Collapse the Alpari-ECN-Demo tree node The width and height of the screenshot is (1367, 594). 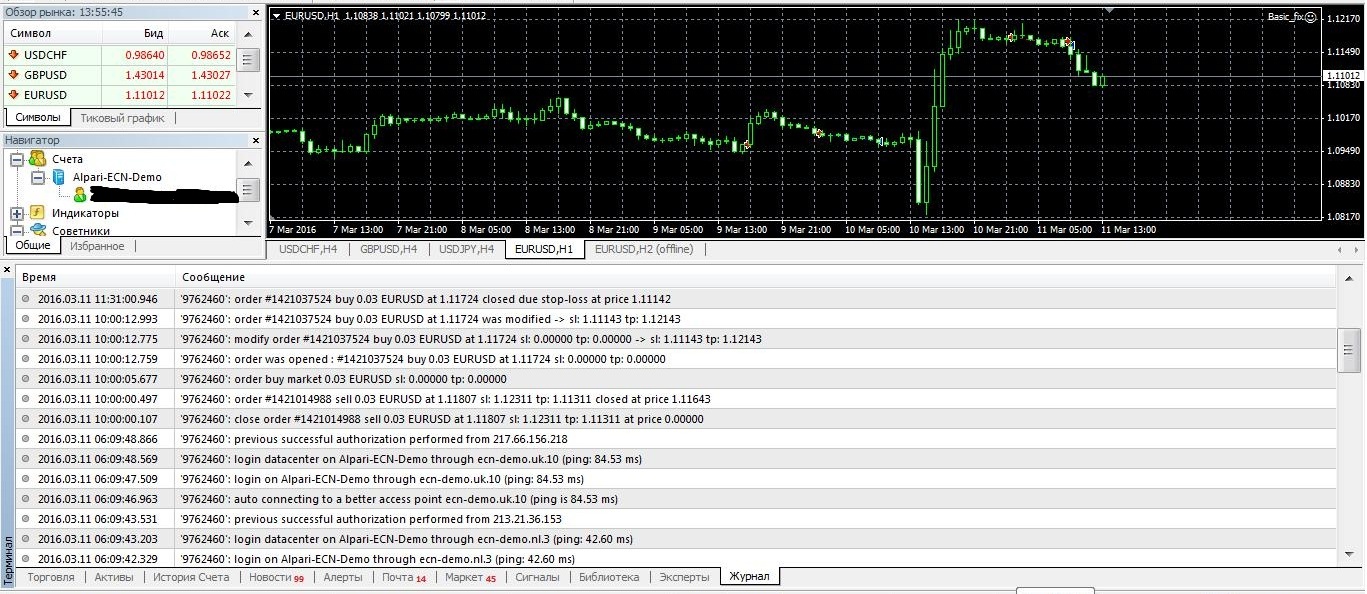click(37, 177)
